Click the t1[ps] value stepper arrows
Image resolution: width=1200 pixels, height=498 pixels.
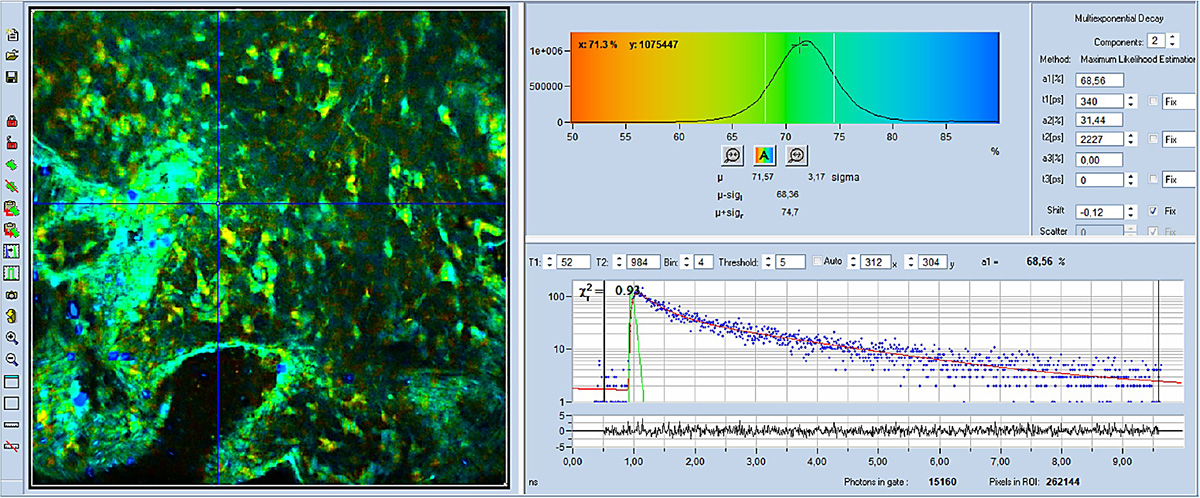1131,101
